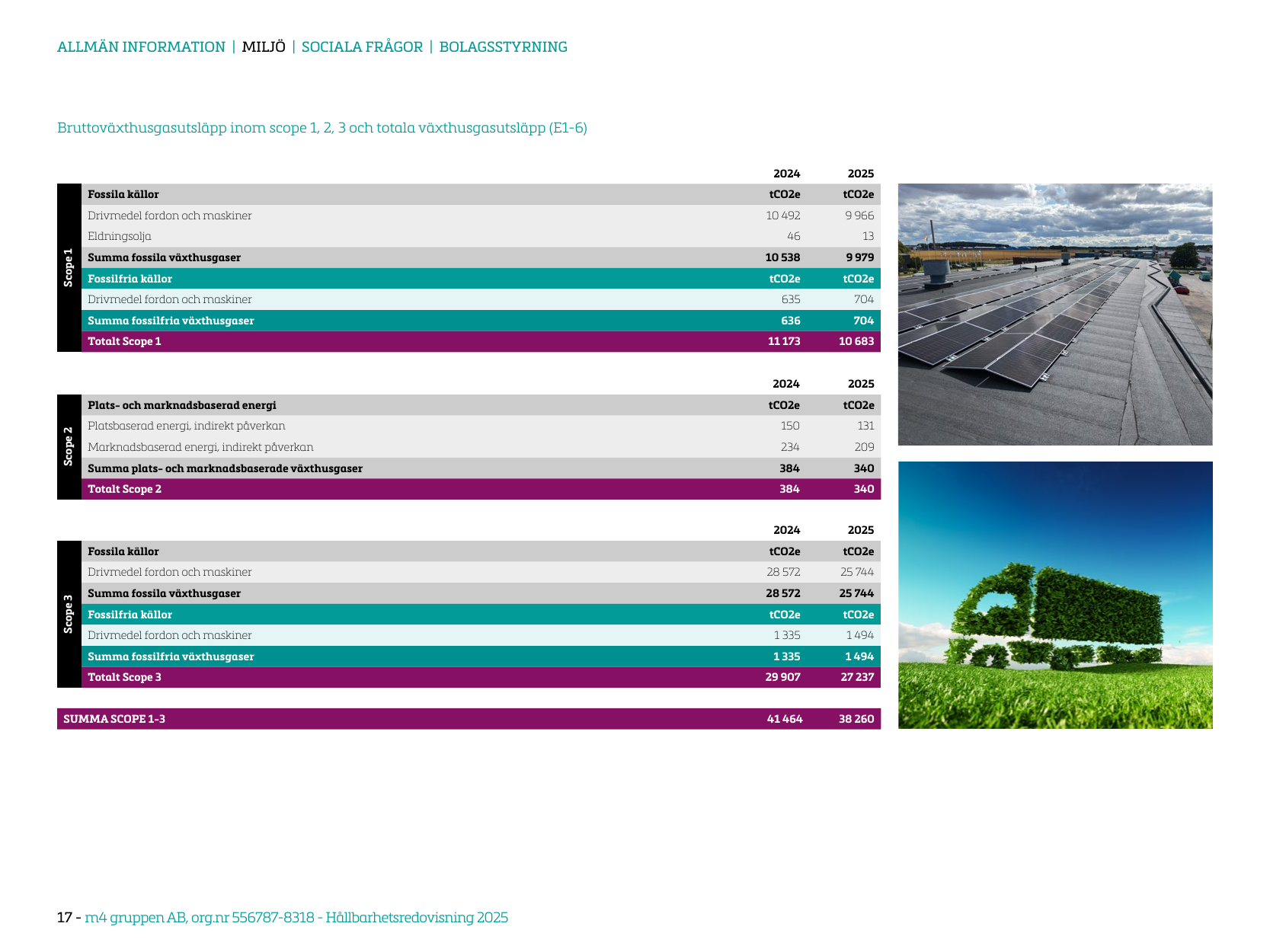The width and height of the screenshot is (1270, 952).
Task: Click the page number 17 in footer
Action: 64,918
